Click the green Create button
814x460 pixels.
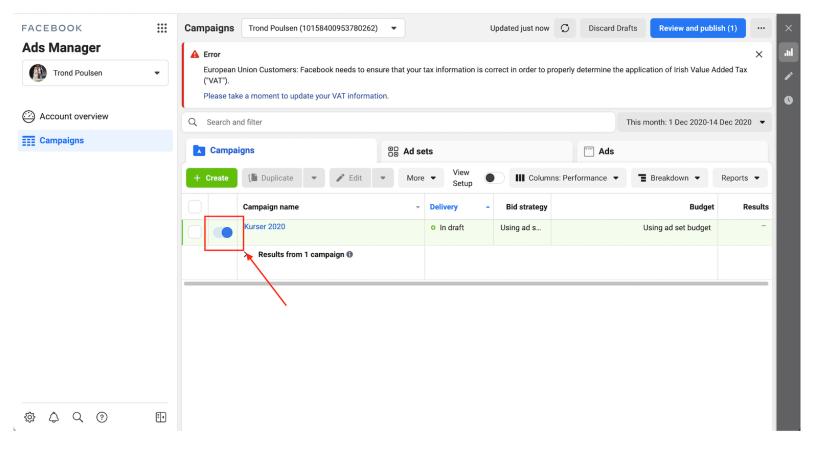pos(211,178)
